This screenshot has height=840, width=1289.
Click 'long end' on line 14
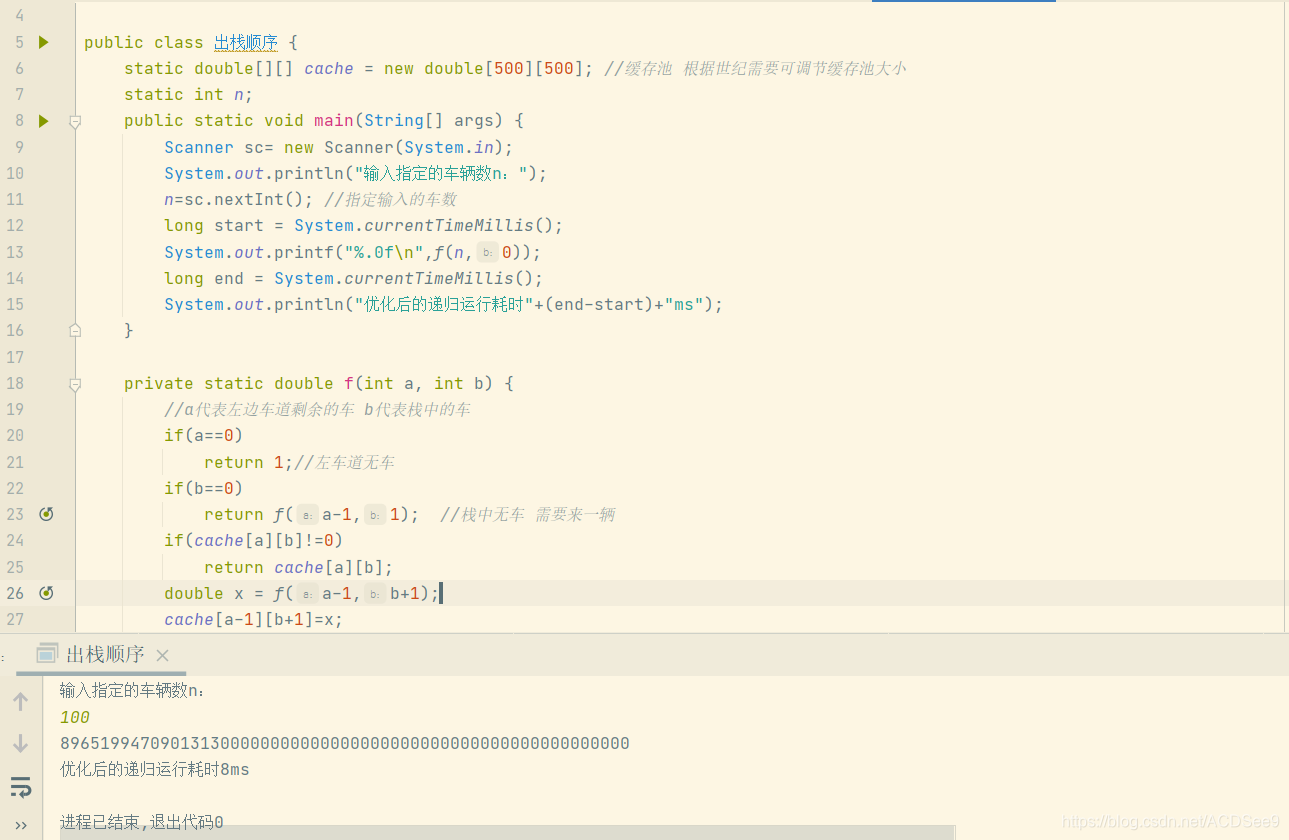(x=204, y=278)
